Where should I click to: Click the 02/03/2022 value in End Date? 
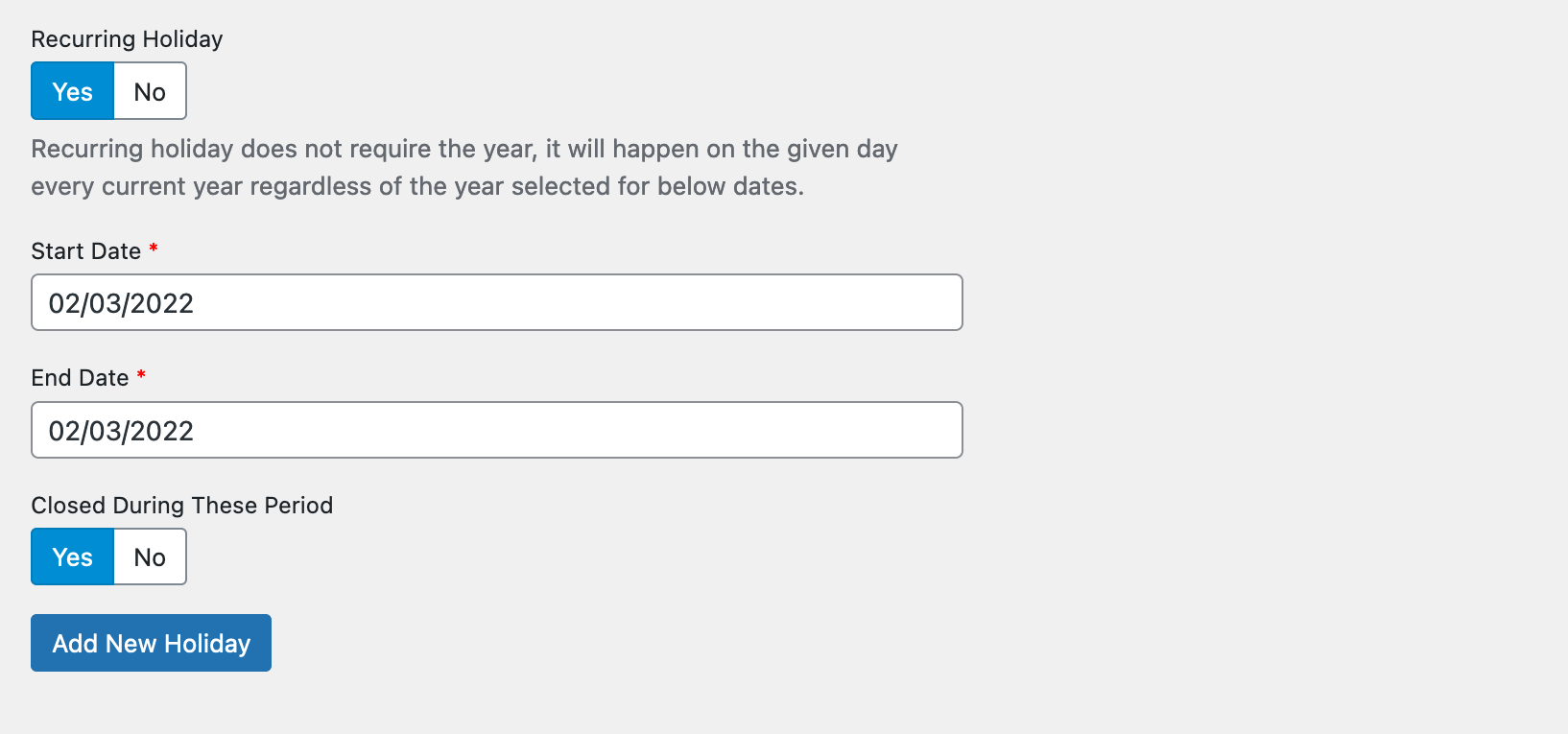point(121,431)
